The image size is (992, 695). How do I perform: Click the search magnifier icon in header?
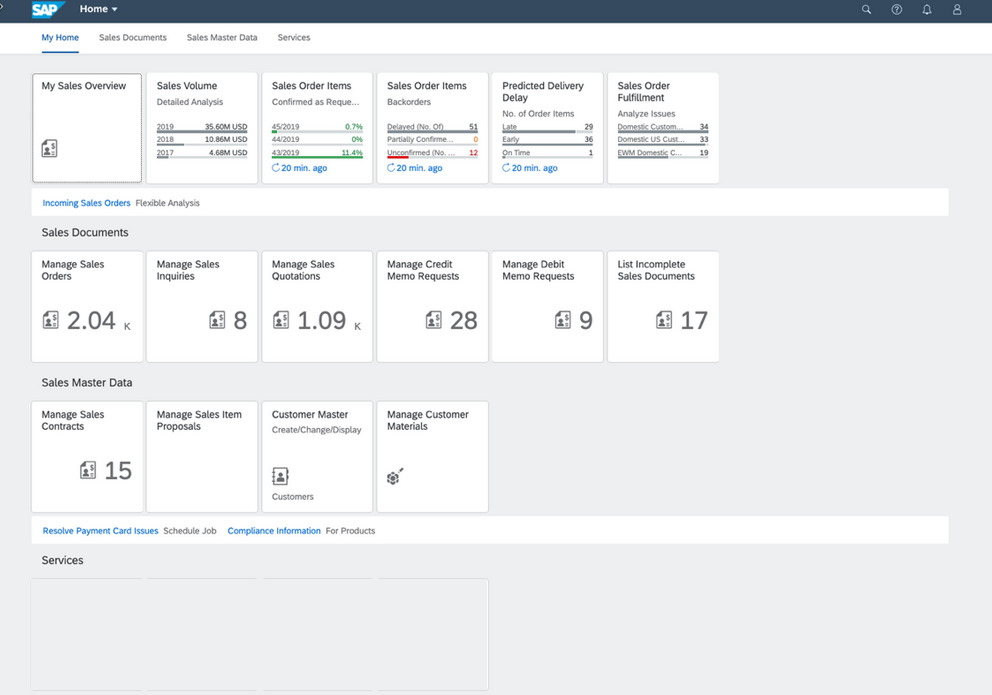coord(866,9)
